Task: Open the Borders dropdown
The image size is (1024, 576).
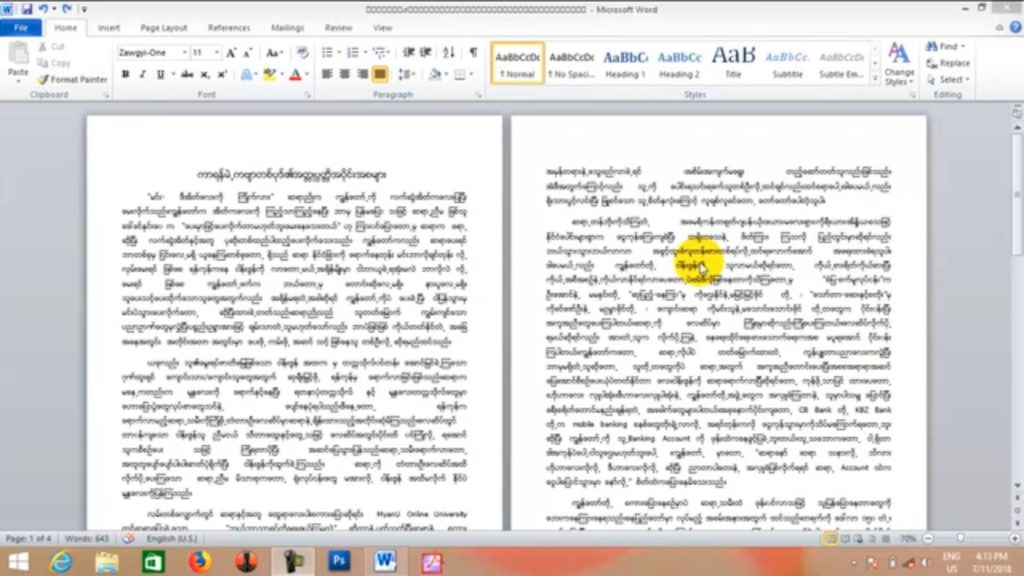Action: 471,74
